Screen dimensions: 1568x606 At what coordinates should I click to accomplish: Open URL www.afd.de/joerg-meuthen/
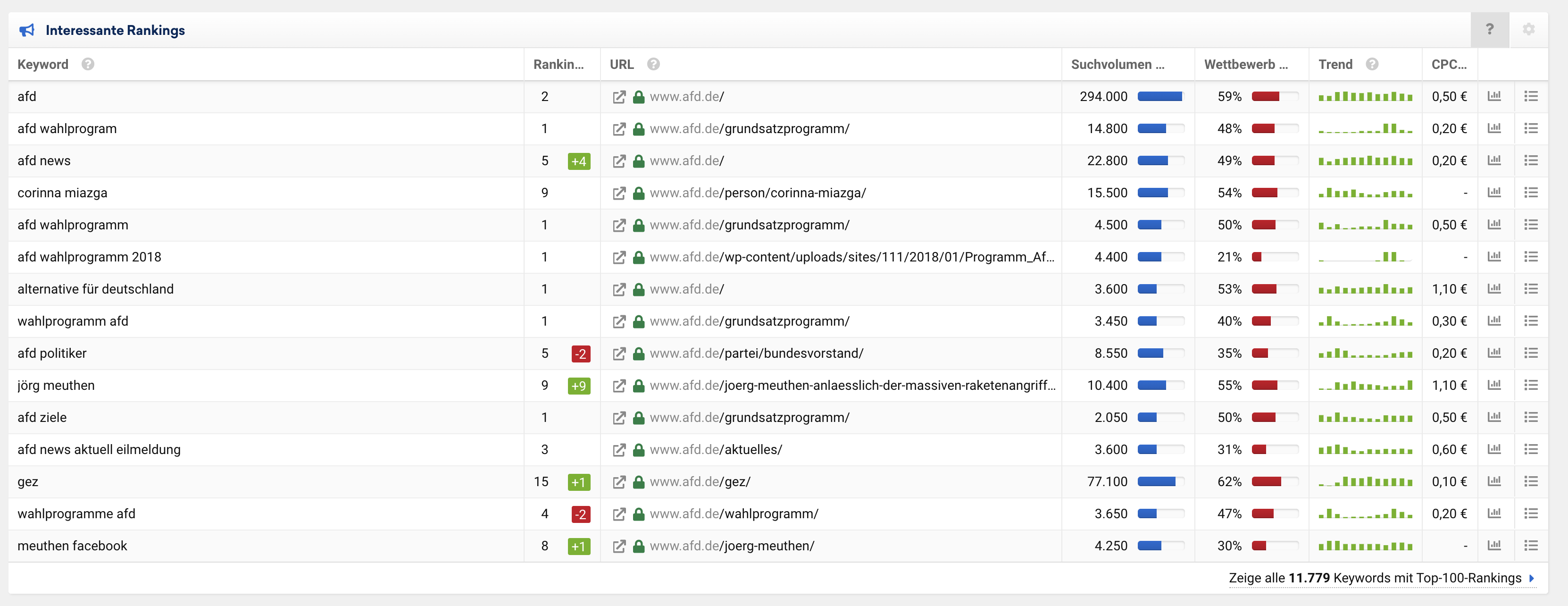tap(732, 546)
